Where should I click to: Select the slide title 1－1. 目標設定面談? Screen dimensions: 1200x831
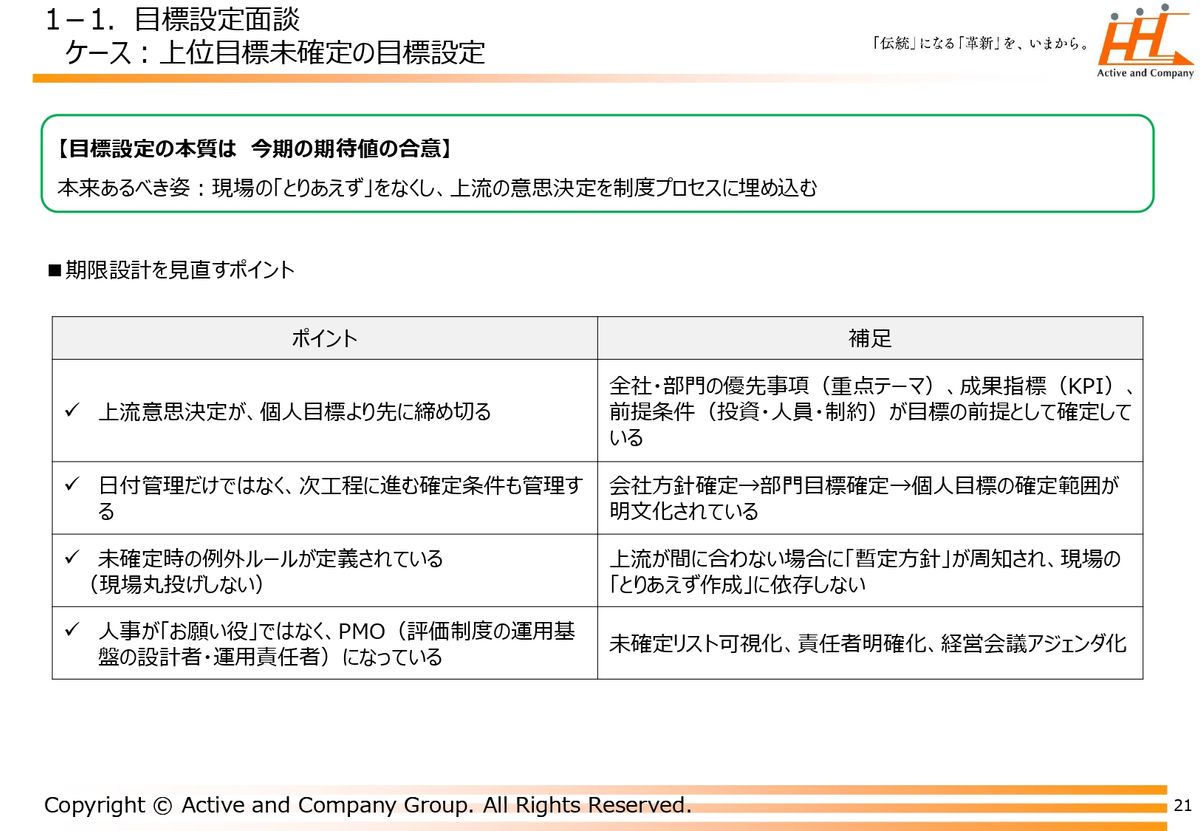[172, 18]
